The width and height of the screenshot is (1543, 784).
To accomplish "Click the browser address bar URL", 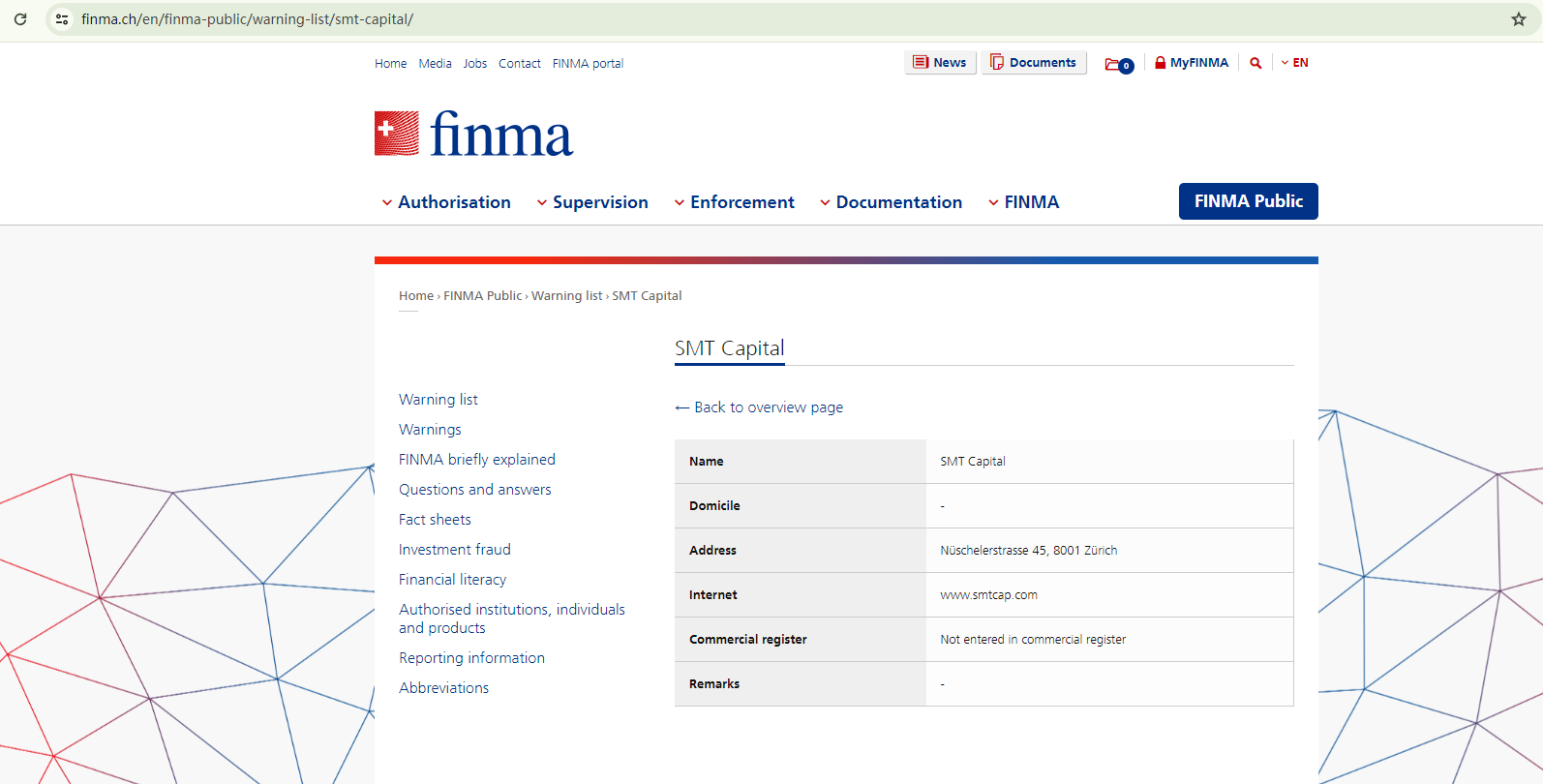I will click(247, 19).
